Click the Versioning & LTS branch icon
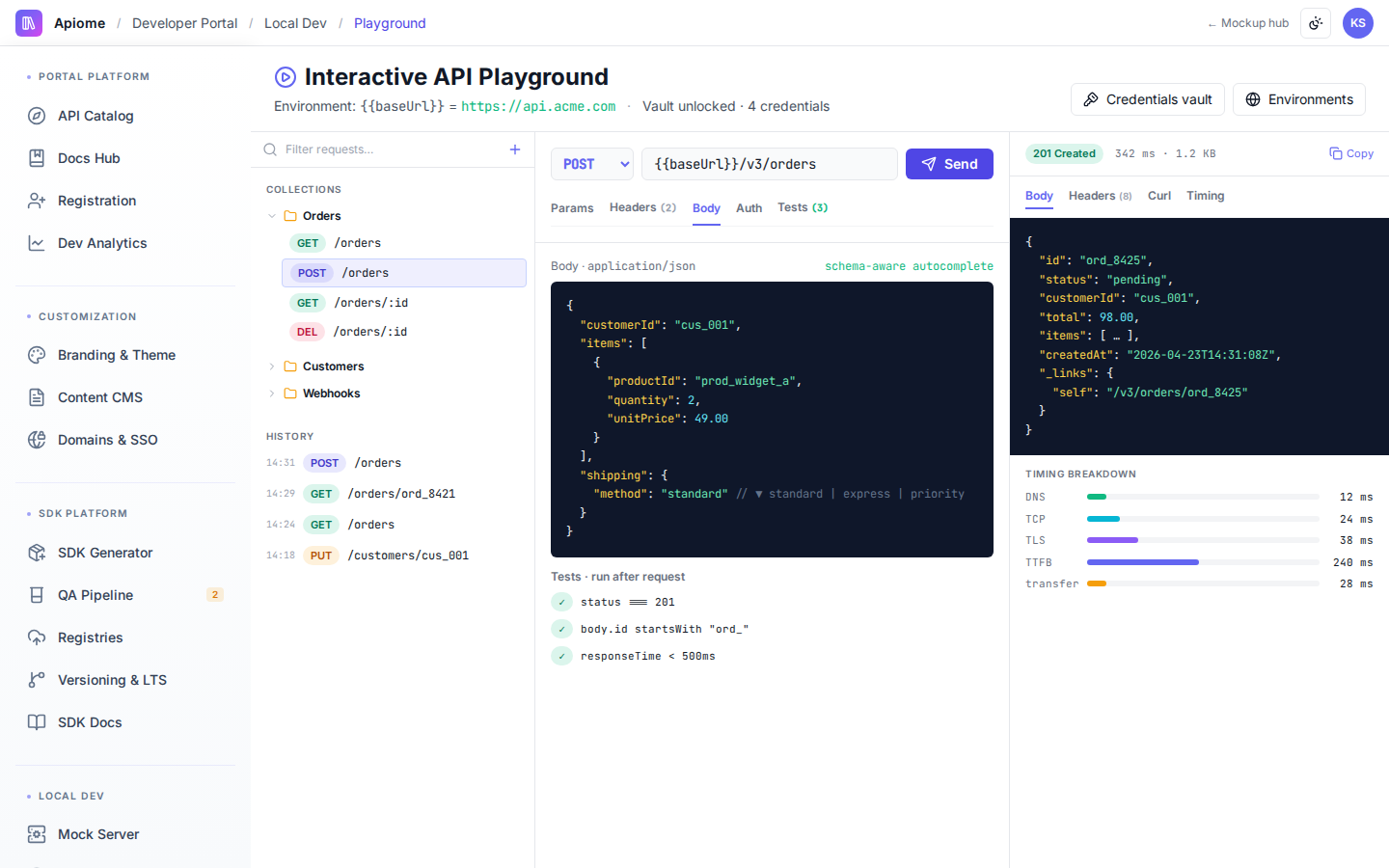Screen dimensions: 1389x868 click(x=37, y=680)
